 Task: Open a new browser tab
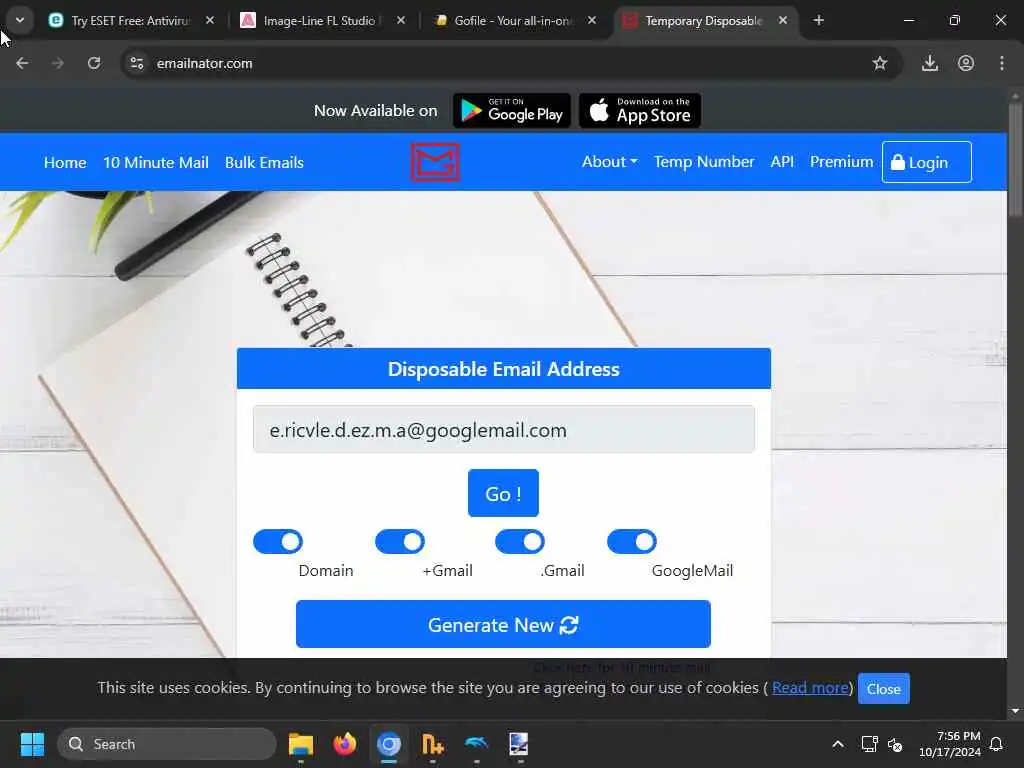[818, 20]
